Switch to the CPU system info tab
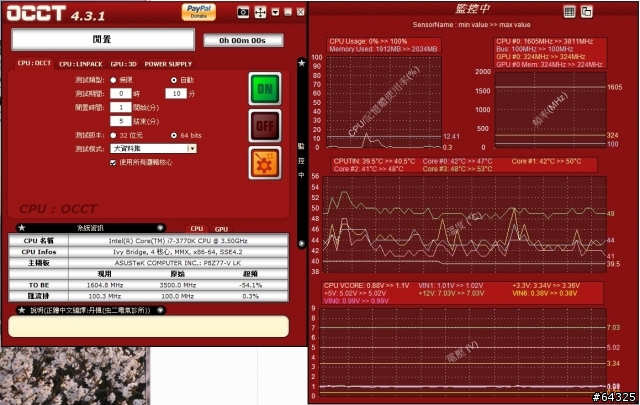The image size is (640, 405). 196,229
